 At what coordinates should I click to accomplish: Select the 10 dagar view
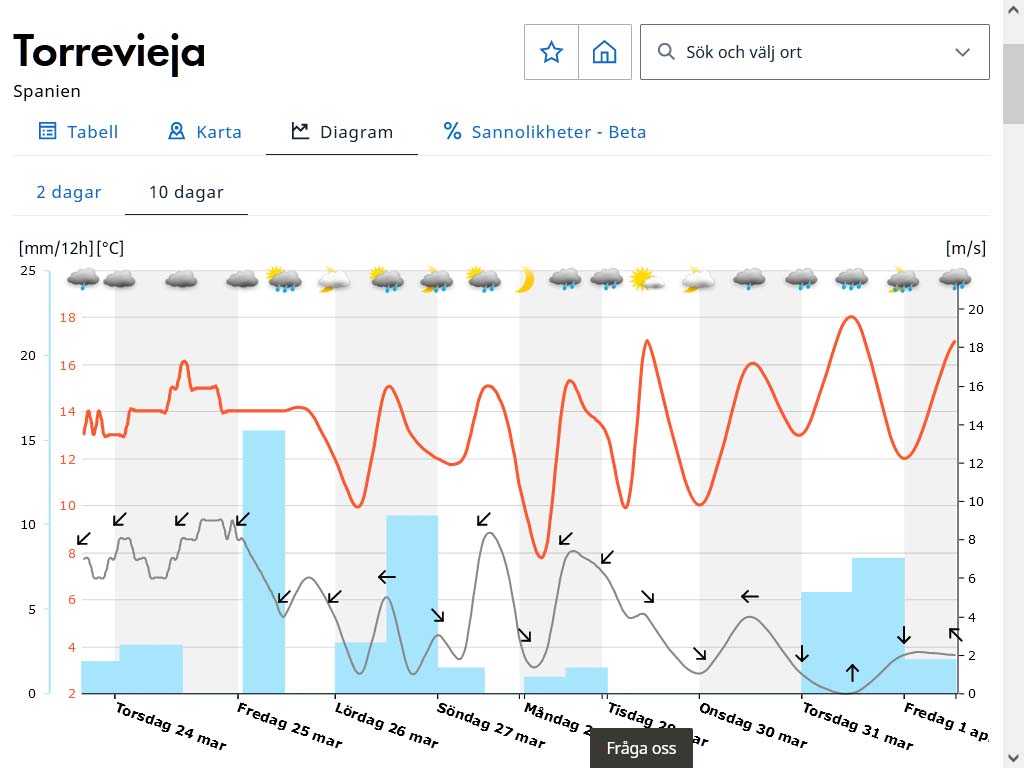[x=186, y=192]
